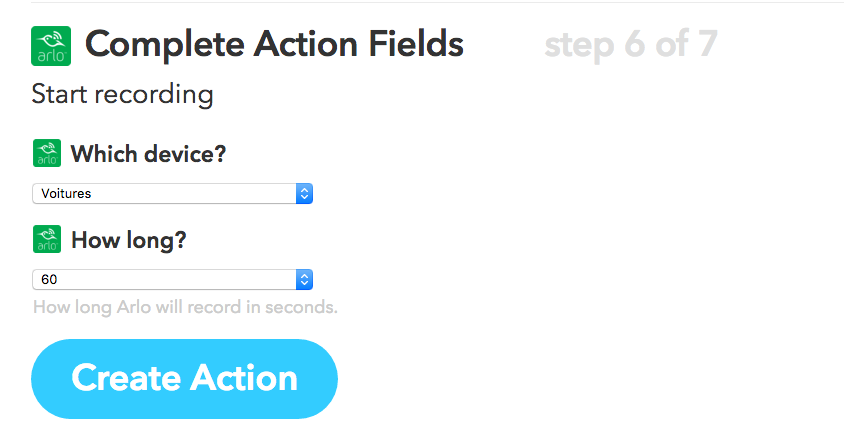This screenshot has height=434, width=844.
Task: Open the recording duration dropdown showing 60
Action: (x=172, y=279)
